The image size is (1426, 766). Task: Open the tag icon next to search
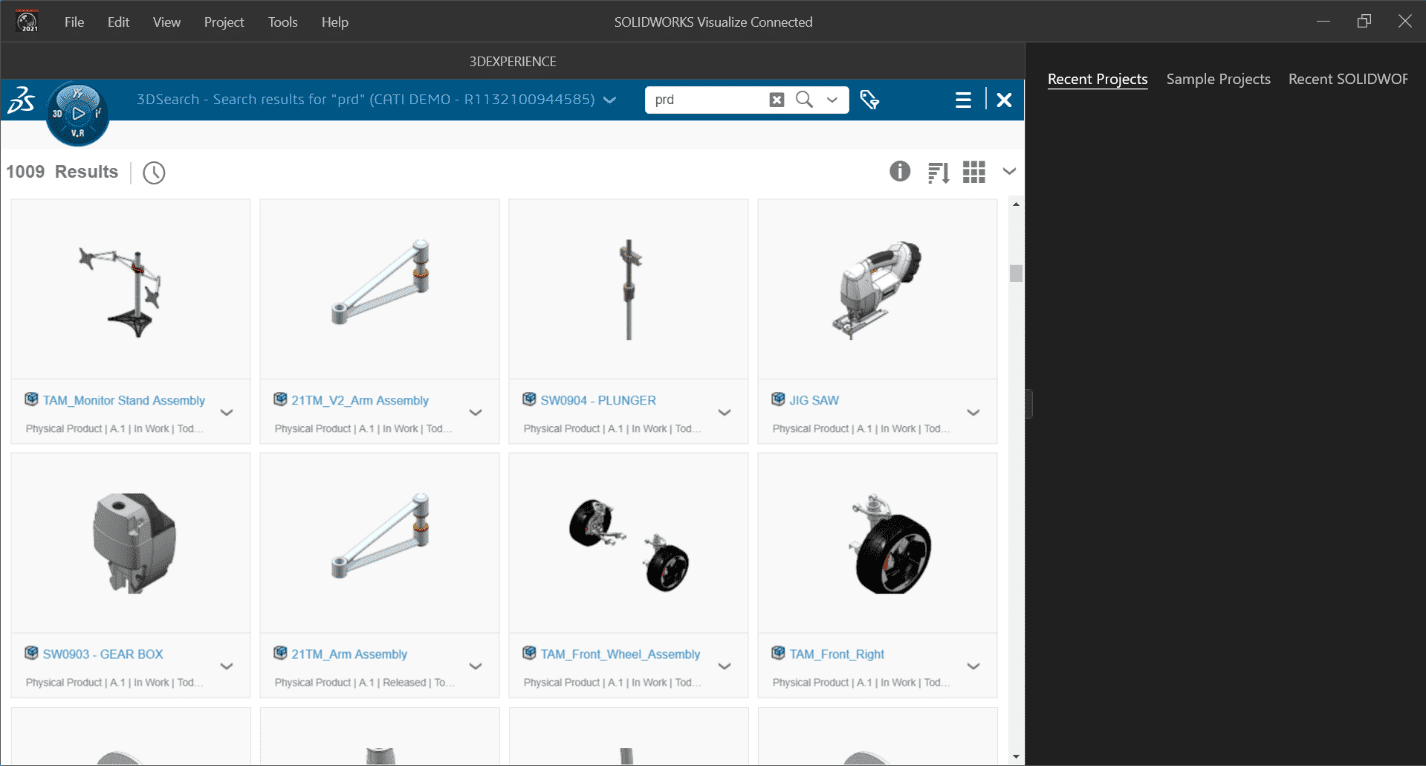pos(869,100)
